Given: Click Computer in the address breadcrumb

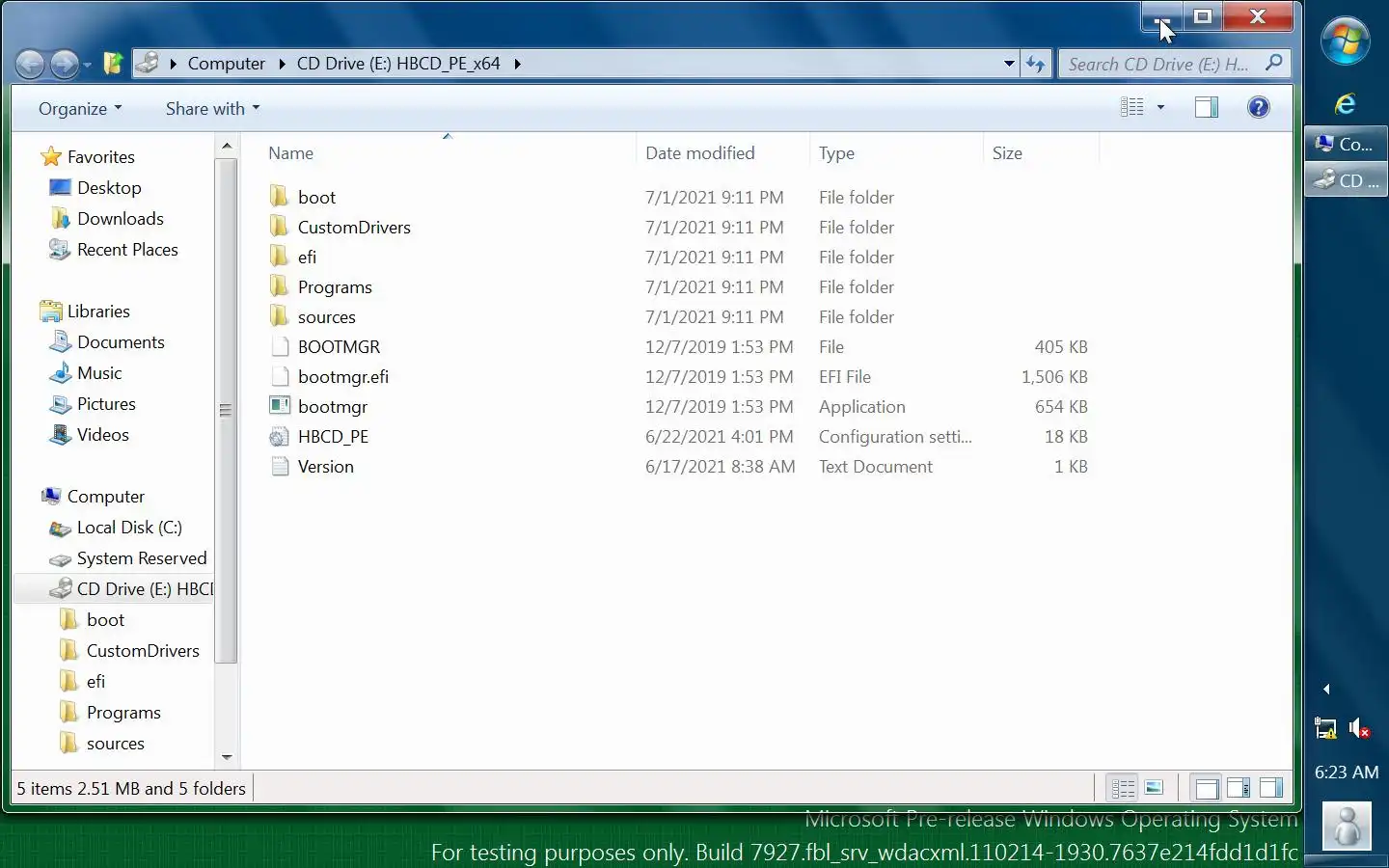Looking at the screenshot, I should pos(226,64).
